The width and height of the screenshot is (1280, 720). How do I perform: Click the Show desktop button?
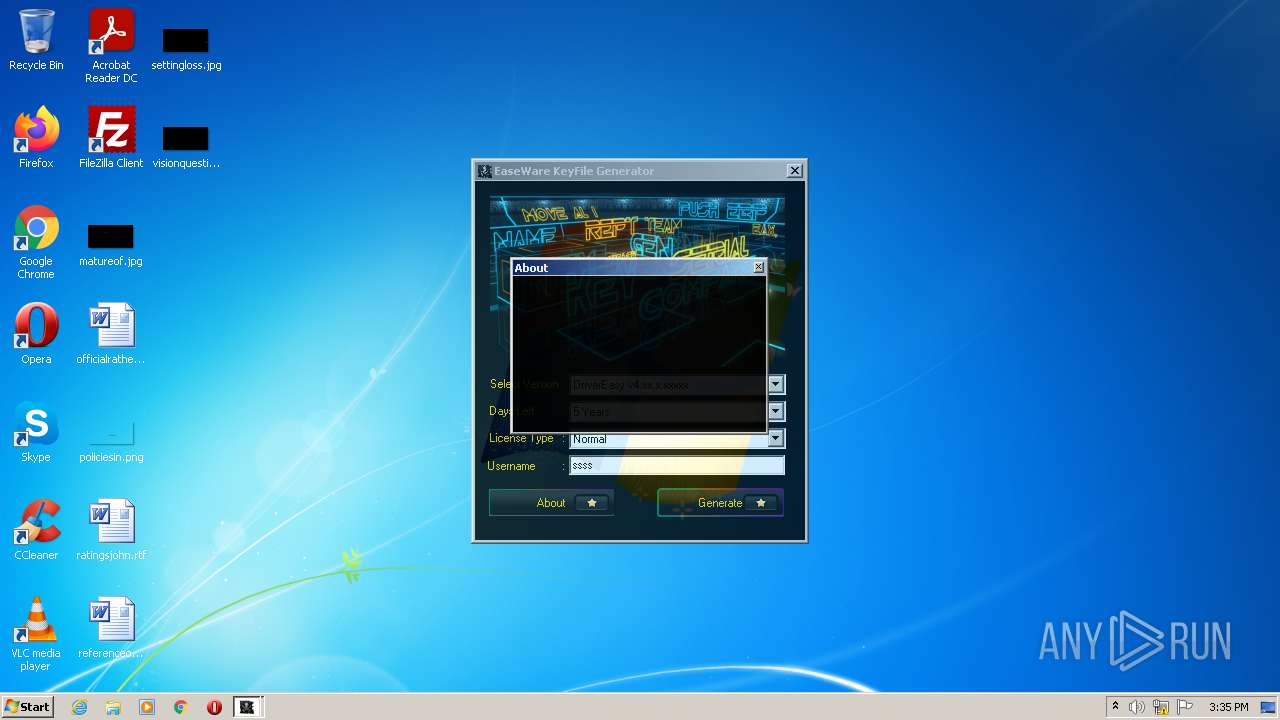click(x=1270, y=707)
